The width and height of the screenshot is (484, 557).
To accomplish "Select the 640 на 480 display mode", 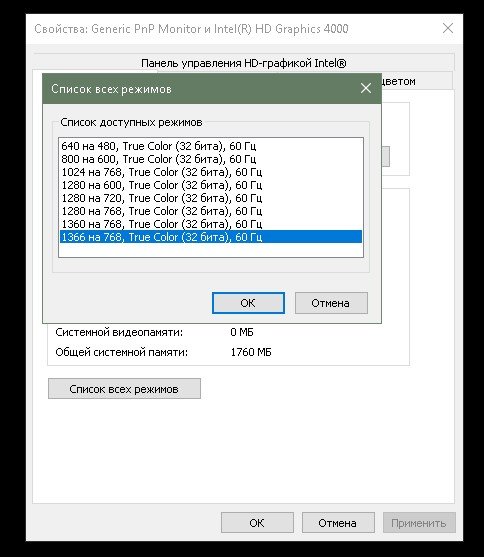I will [211, 146].
